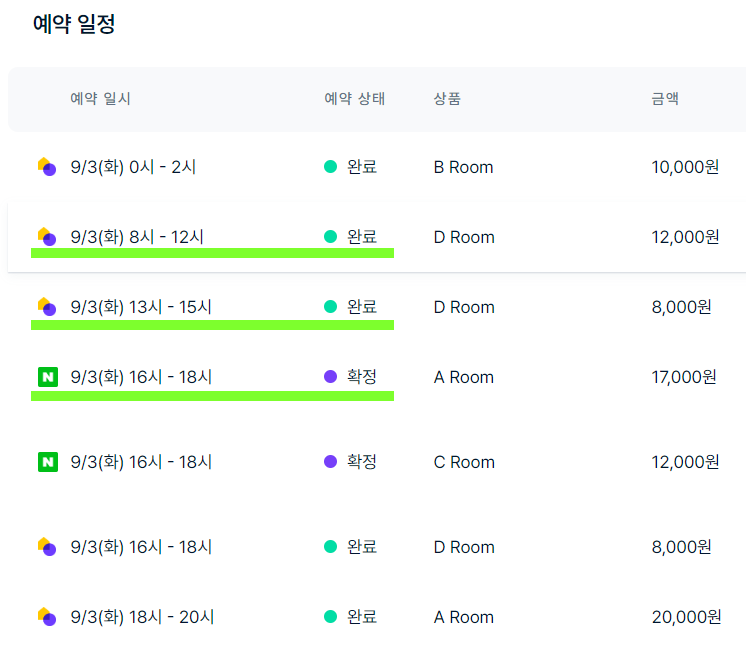Select the D Room 12,000원 reservation
Image resolution: width=746 pixels, height=662 pixels.
tap(377, 237)
